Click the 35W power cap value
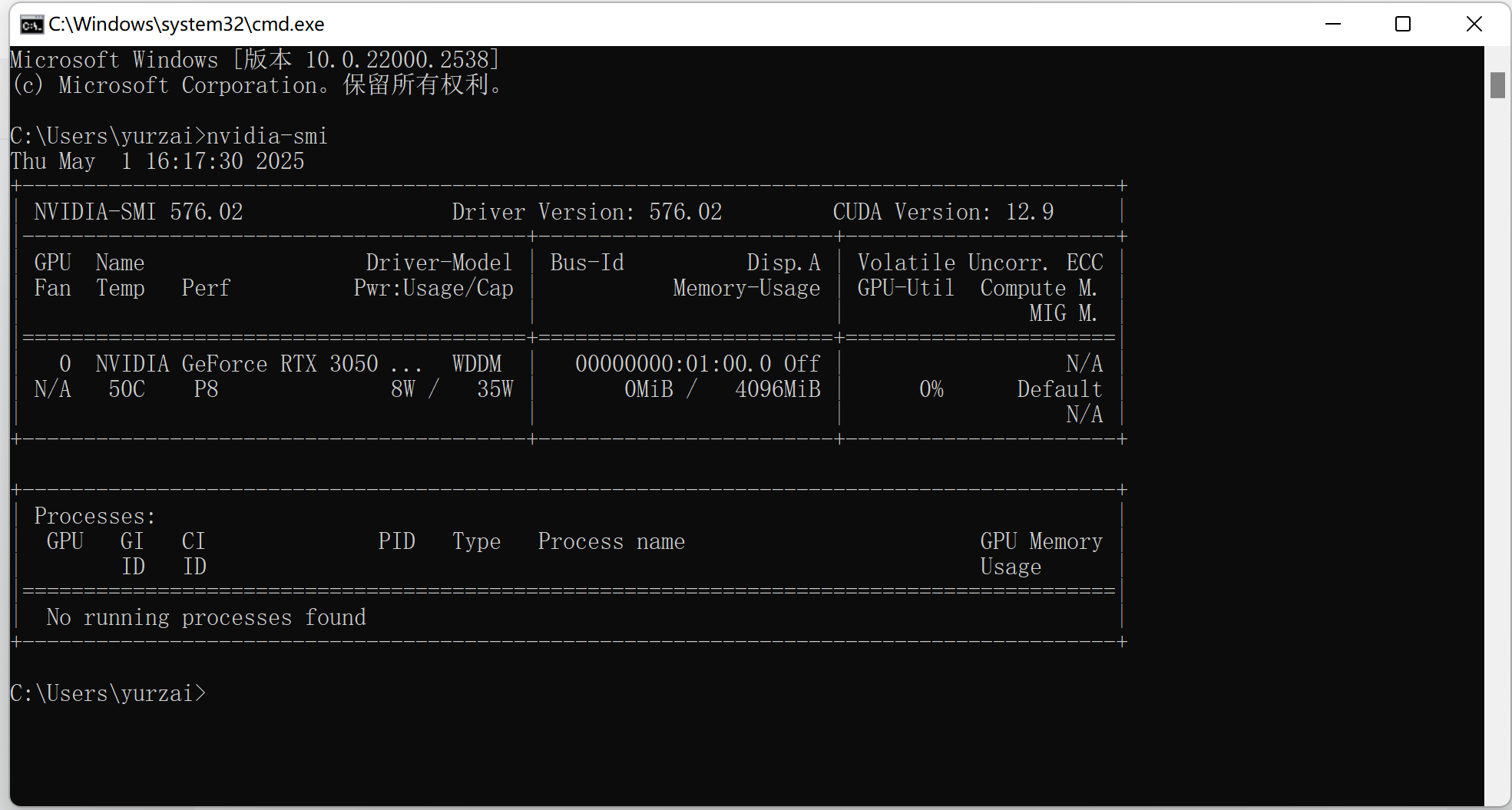The width and height of the screenshot is (1512, 810). point(495,389)
